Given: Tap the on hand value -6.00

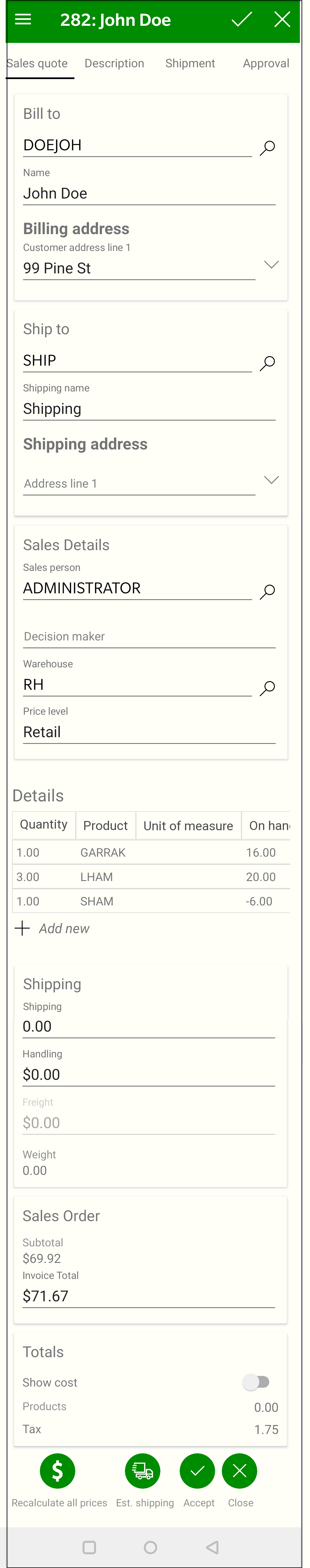Looking at the screenshot, I should 259,901.
